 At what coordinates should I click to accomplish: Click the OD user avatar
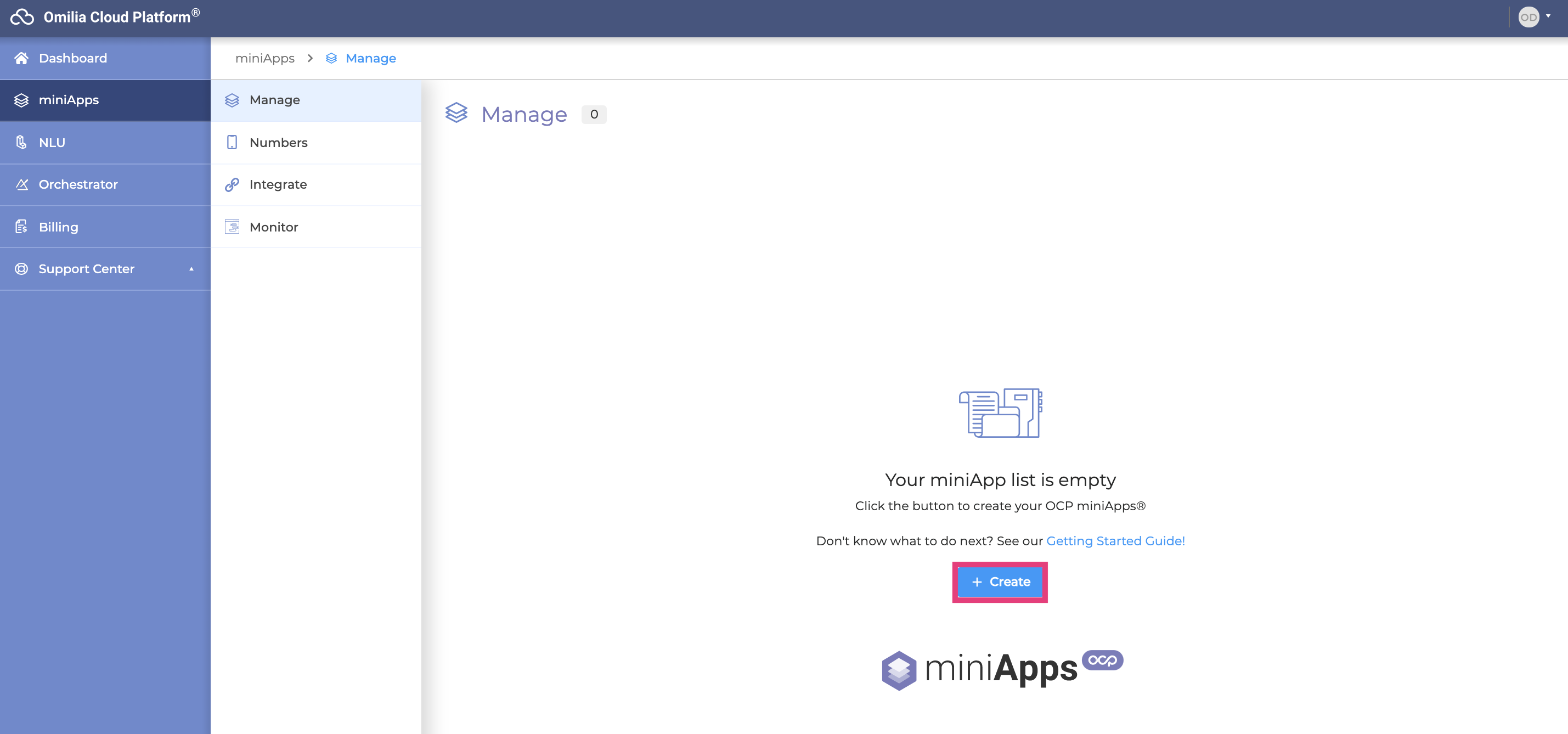click(1528, 17)
